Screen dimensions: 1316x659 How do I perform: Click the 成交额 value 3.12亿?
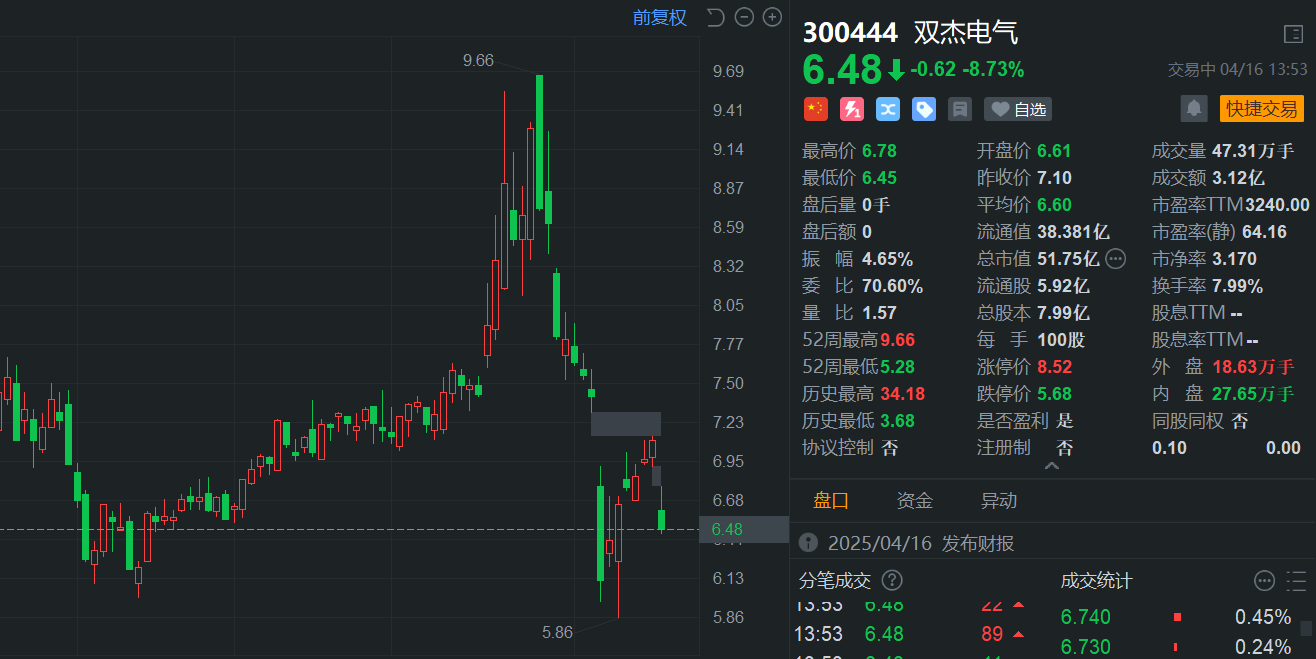point(1238,178)
